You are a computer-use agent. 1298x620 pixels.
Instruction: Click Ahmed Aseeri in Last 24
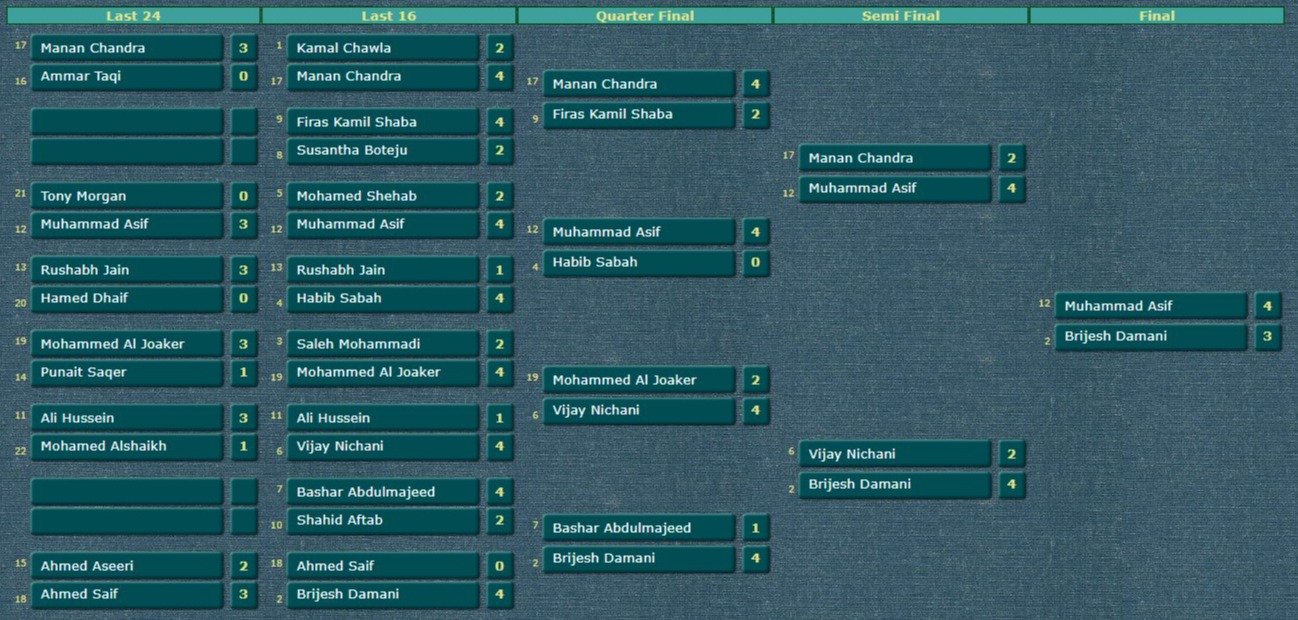click(127, 566)
